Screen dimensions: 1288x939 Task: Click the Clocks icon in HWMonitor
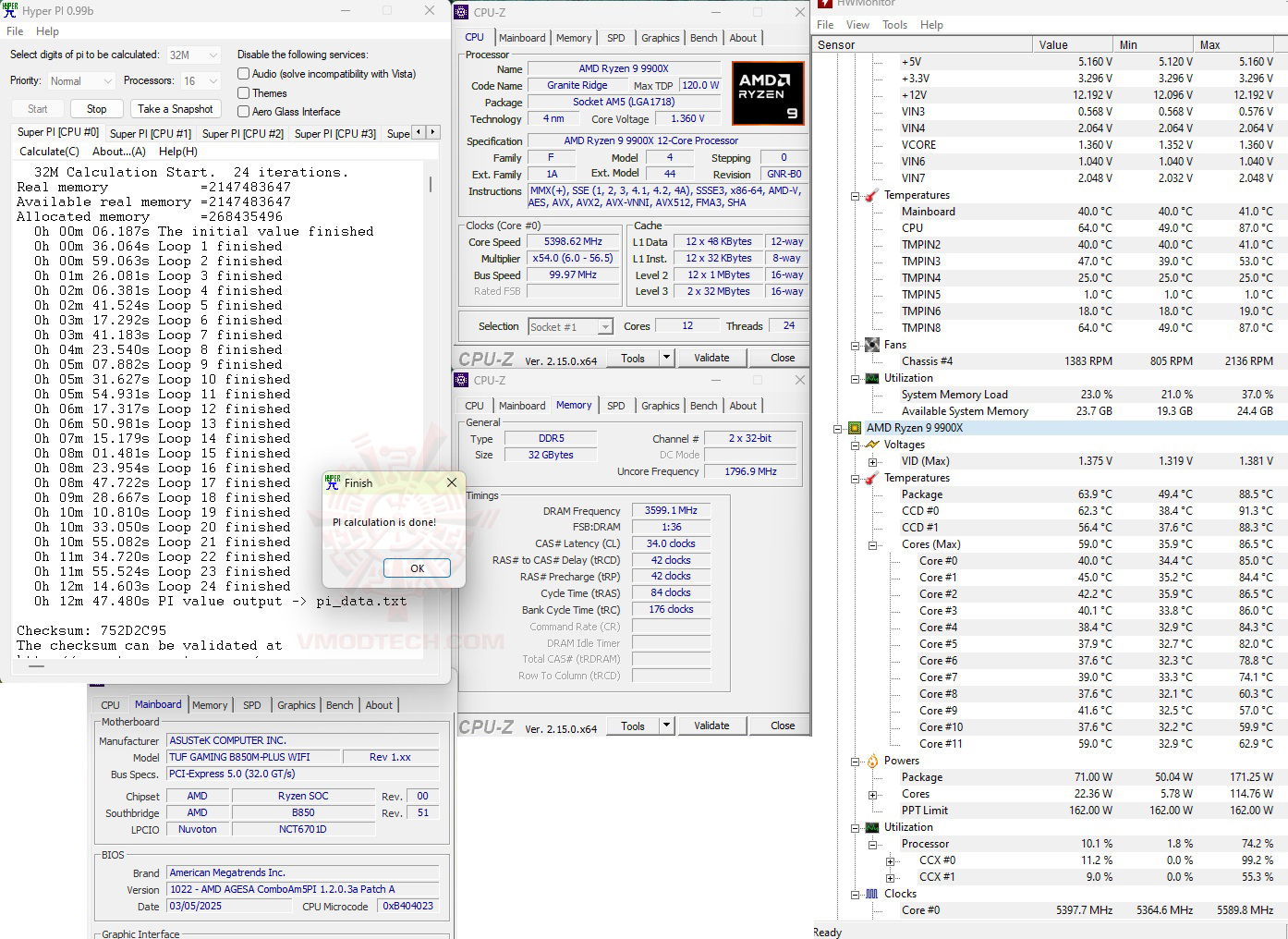pyautogui.click(x=871, y=894)
